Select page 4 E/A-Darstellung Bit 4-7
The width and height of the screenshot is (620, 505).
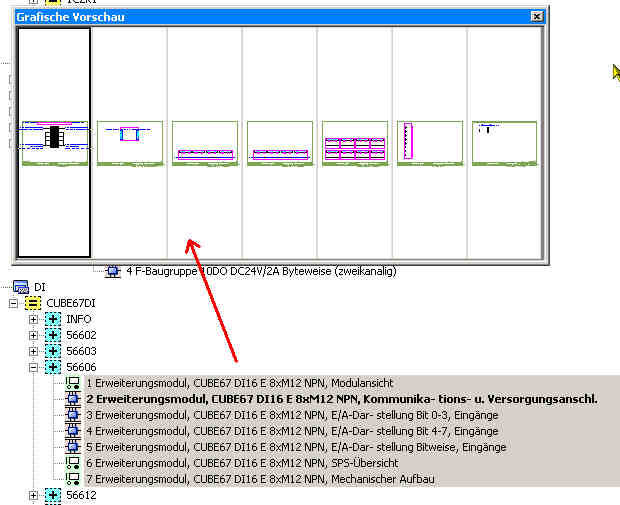point(292,431)
